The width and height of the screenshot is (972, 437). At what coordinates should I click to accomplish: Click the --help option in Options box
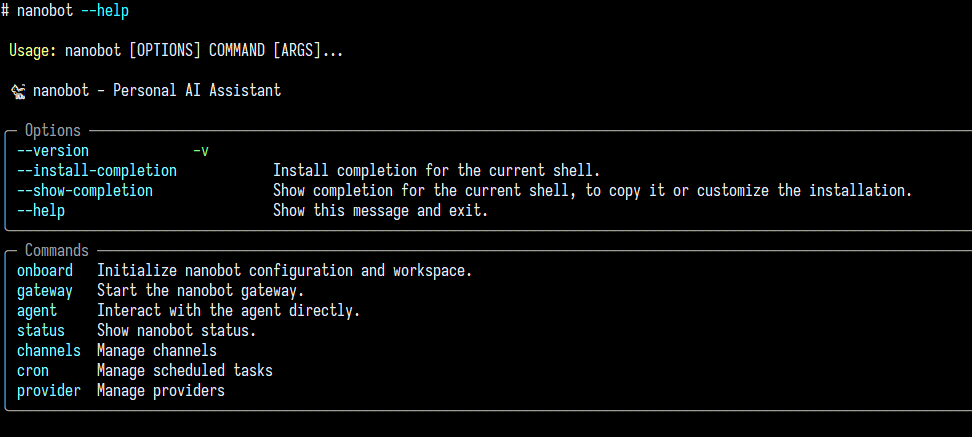pyautogui.click(x=41, y=211)
